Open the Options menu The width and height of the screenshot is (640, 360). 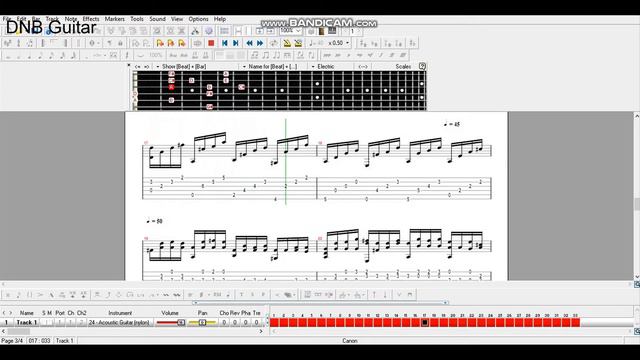198,19
